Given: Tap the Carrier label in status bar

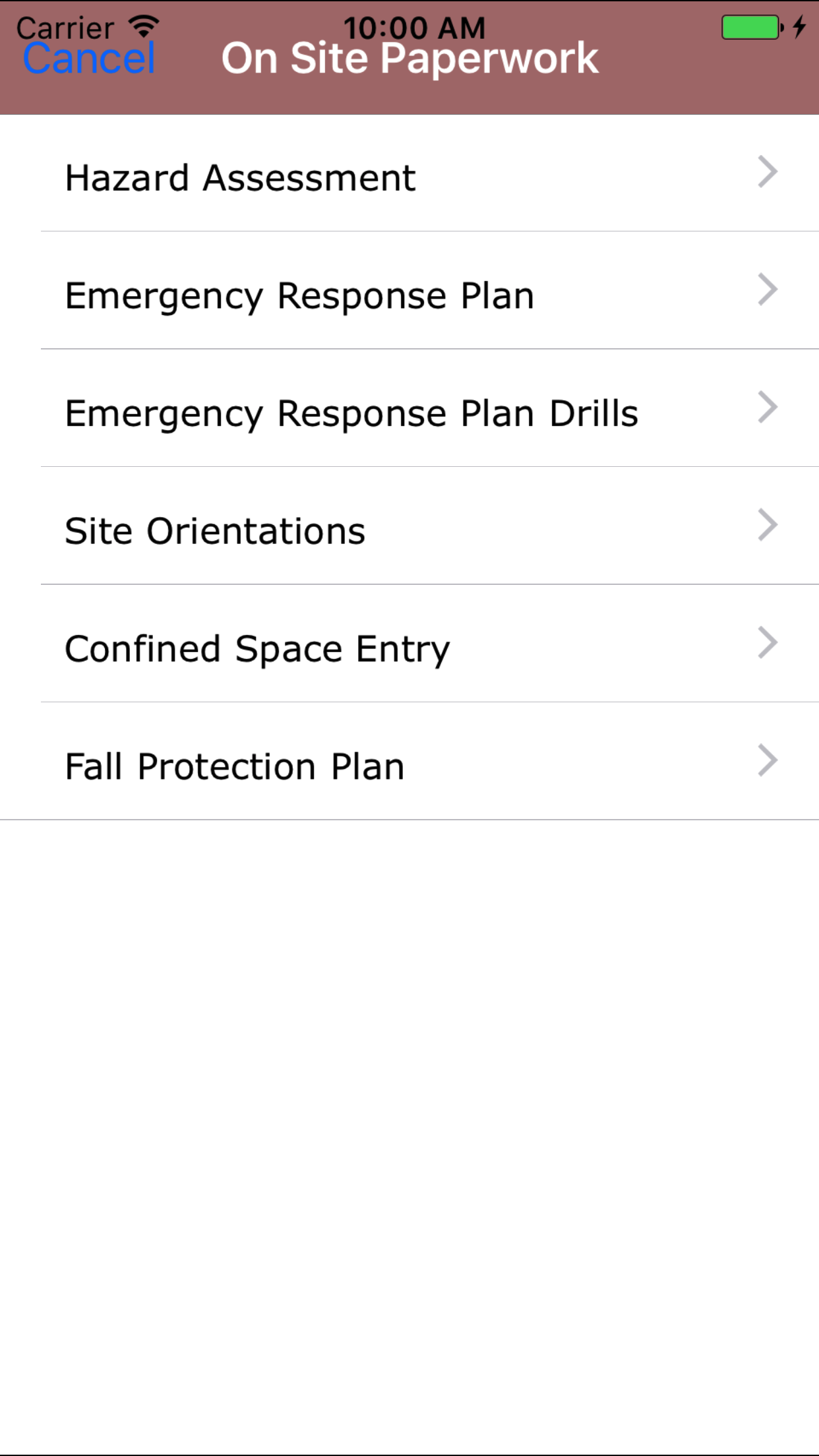Looking at the screenshot, I should pyautogui.click(x=65, y=26).
